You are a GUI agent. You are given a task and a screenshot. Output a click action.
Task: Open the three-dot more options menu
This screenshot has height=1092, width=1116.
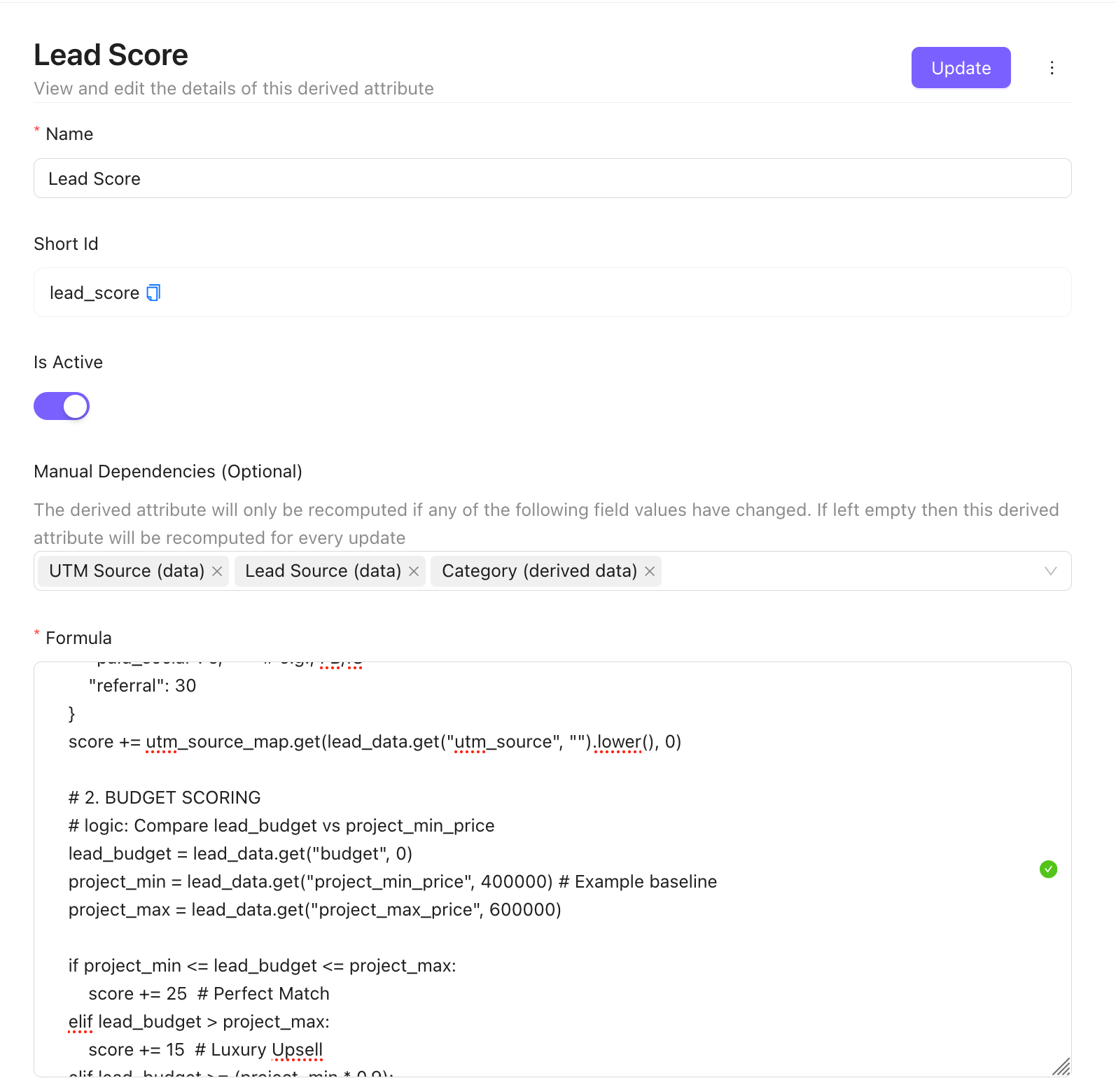pos(1052,68)
